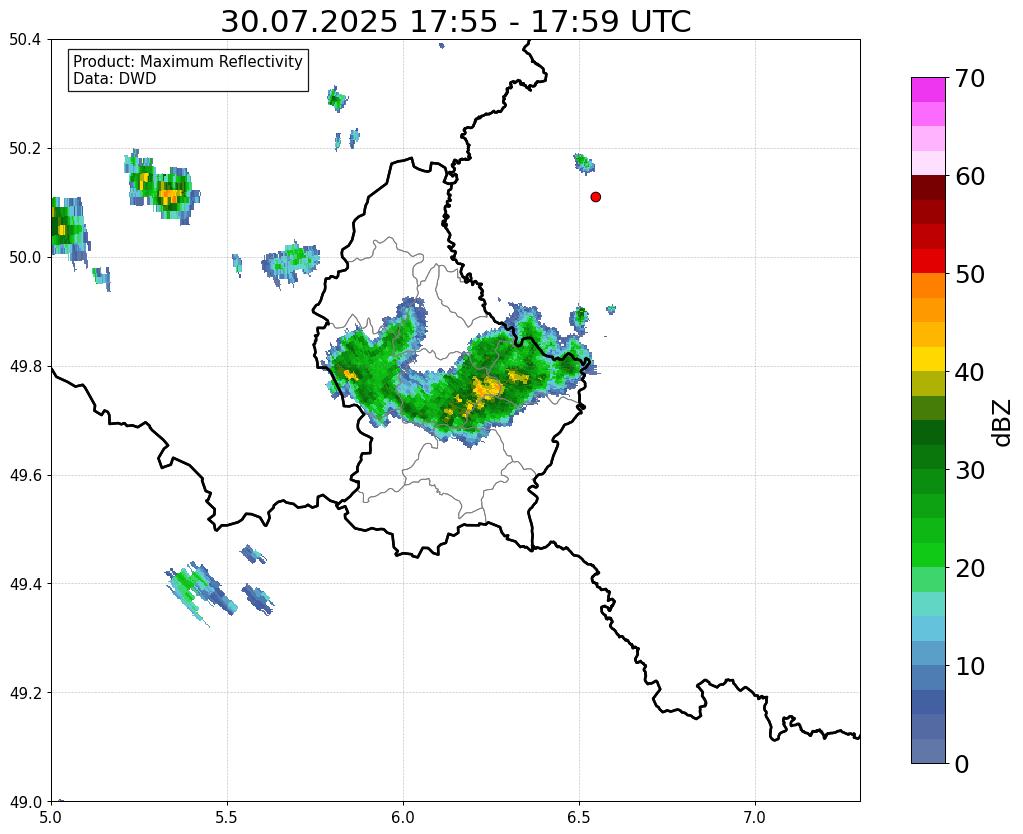The width and height of the screenshot is (1023, 834).
Task: Click the magenta swatch at the colorbar top
Action: click(928, 90)
